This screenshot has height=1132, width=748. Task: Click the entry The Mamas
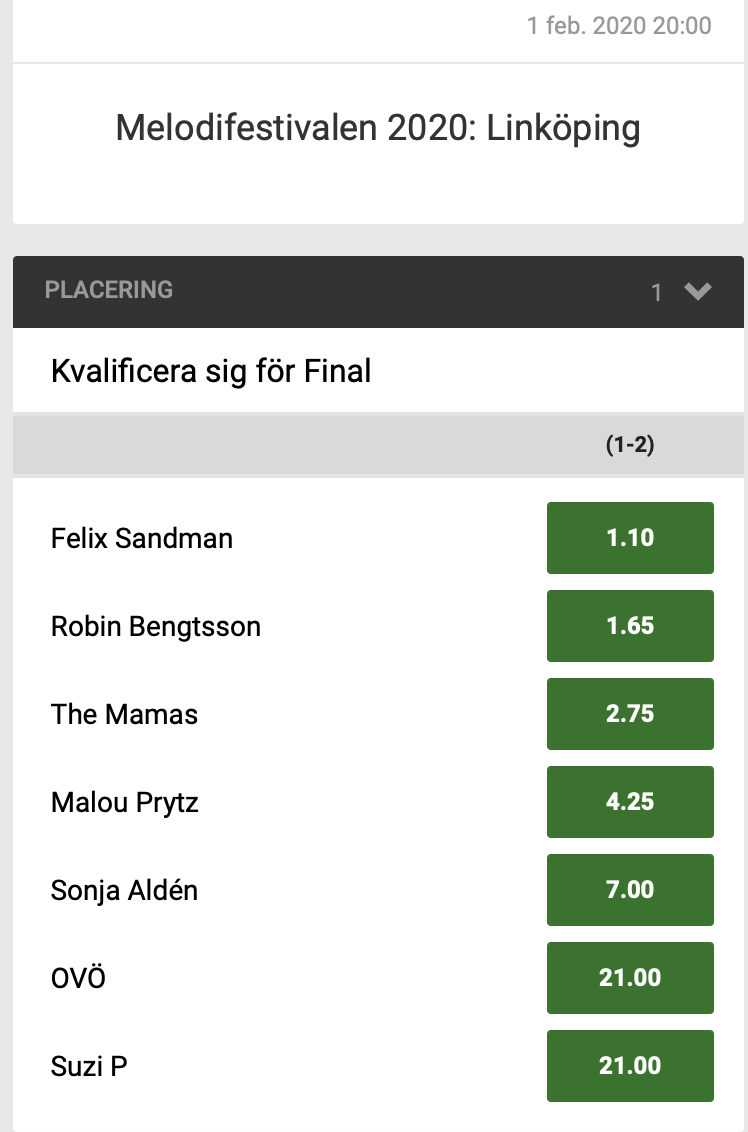point(124,713)
